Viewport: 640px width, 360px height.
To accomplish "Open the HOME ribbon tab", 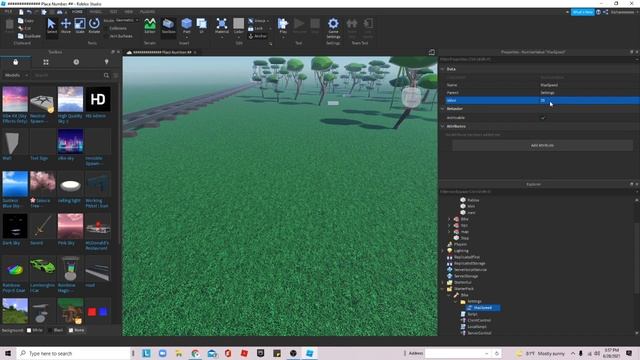I will click(77, 12).
